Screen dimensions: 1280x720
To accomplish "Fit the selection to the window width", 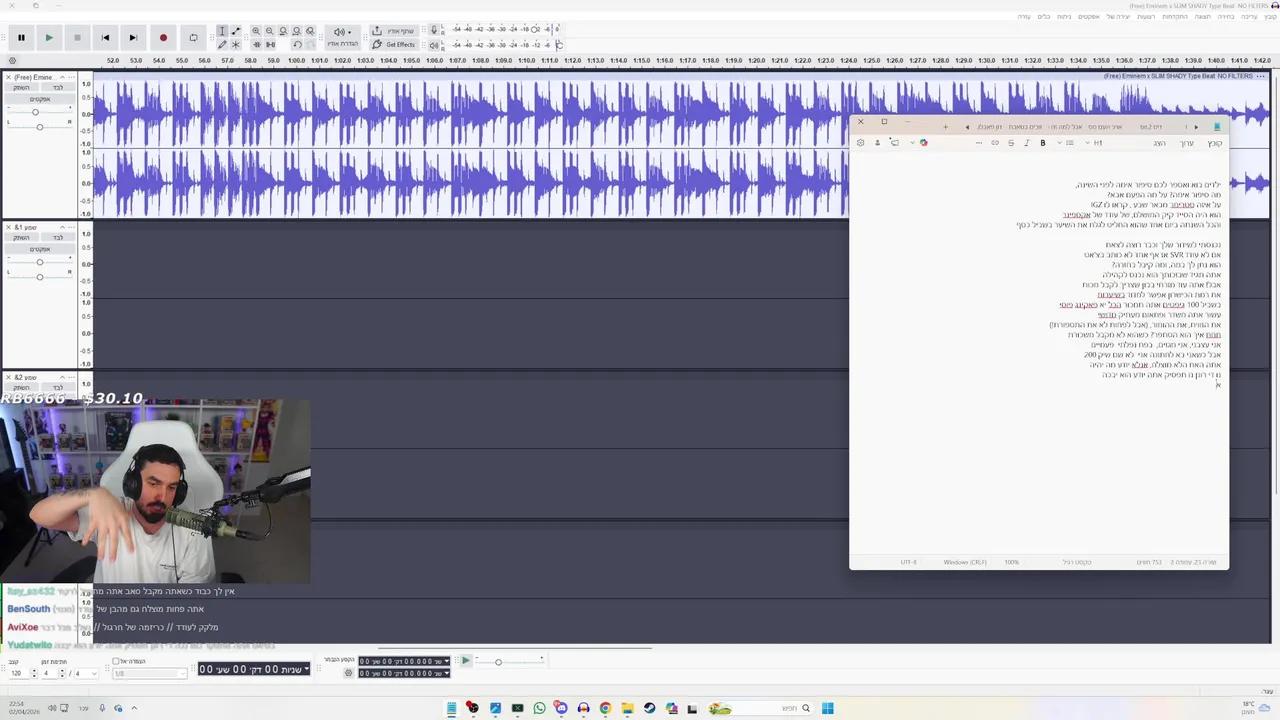I will [283, 31].
